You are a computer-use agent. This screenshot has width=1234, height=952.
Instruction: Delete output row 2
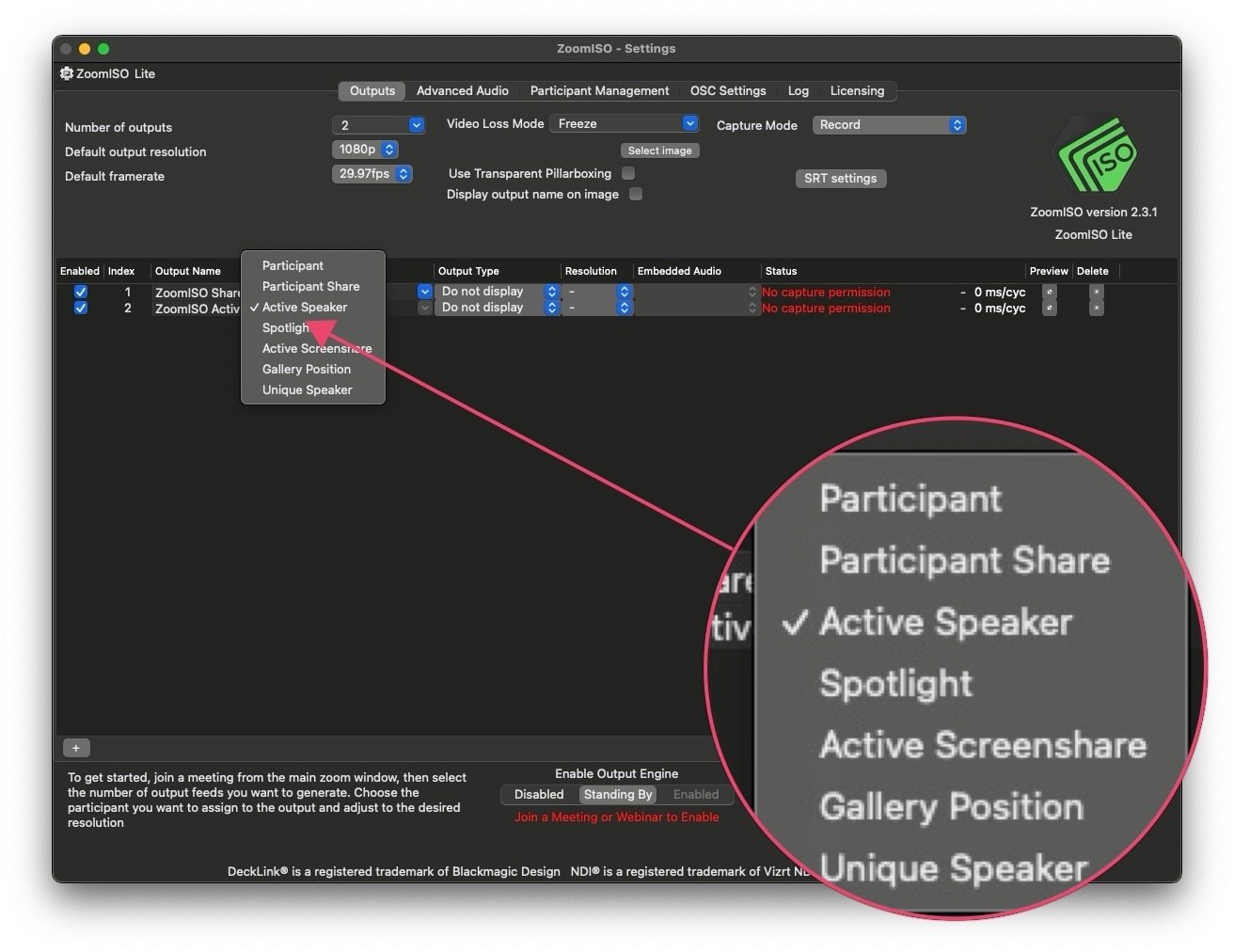(1096, 309)
